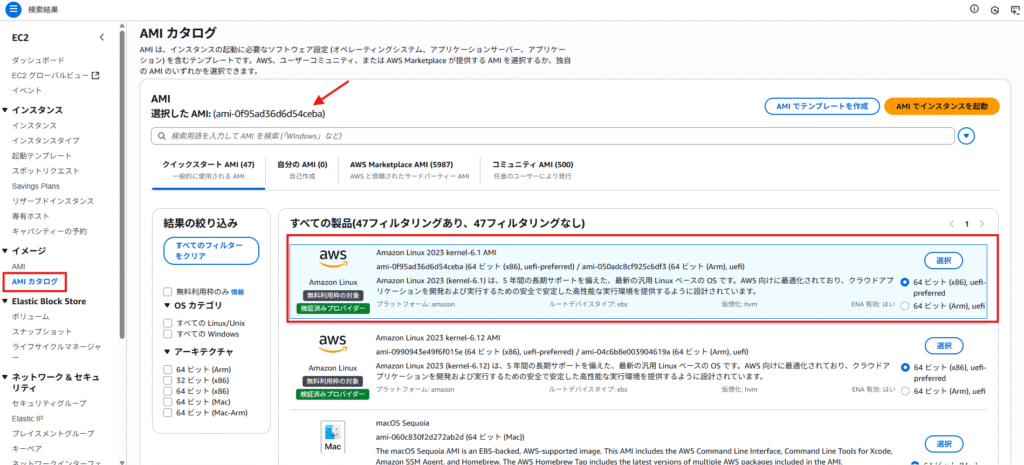The width and height of the screenshot is (1024, 465).
Task: Open Savings Plans in the sidebar
Action: click(x=35, y=186)
